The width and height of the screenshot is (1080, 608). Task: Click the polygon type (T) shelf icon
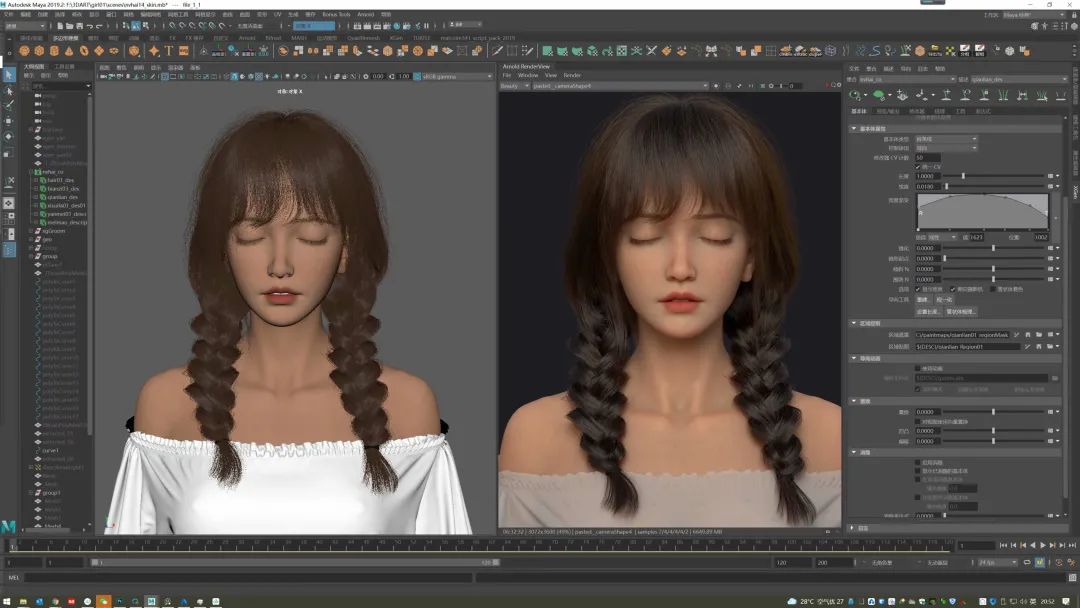(x=169, y=51)
